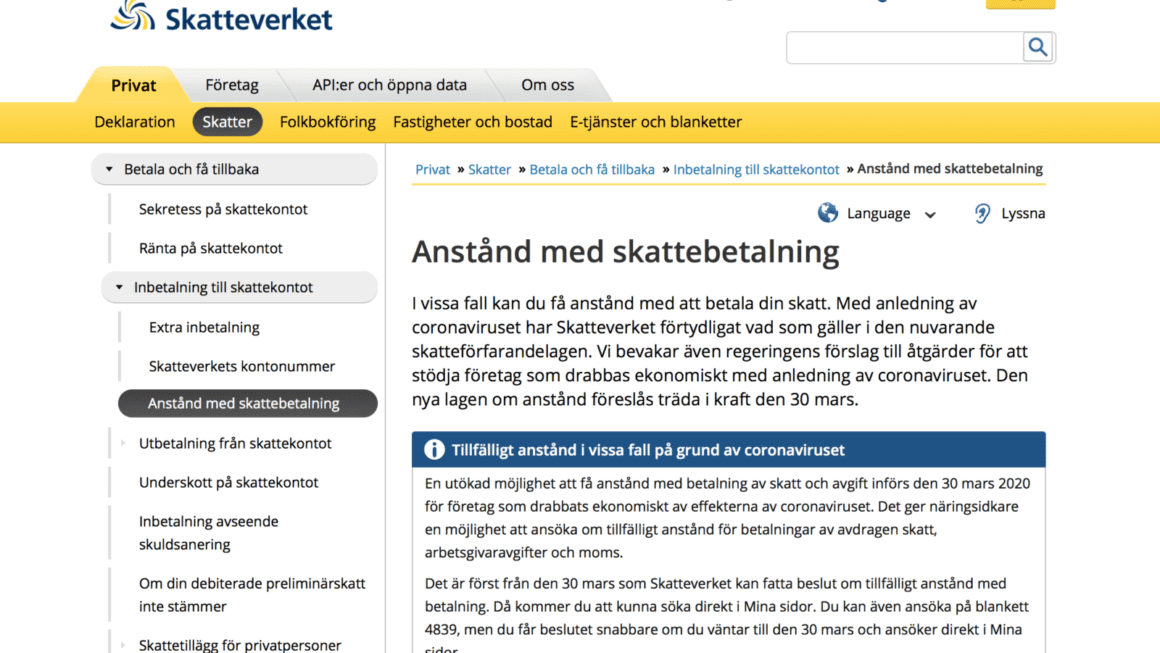Image resolution: width=1160 pixels, height=653 pixels.
Task: Click the info icon in coronavirus banner
Action: pyautogui.click(x=434, y=450)
